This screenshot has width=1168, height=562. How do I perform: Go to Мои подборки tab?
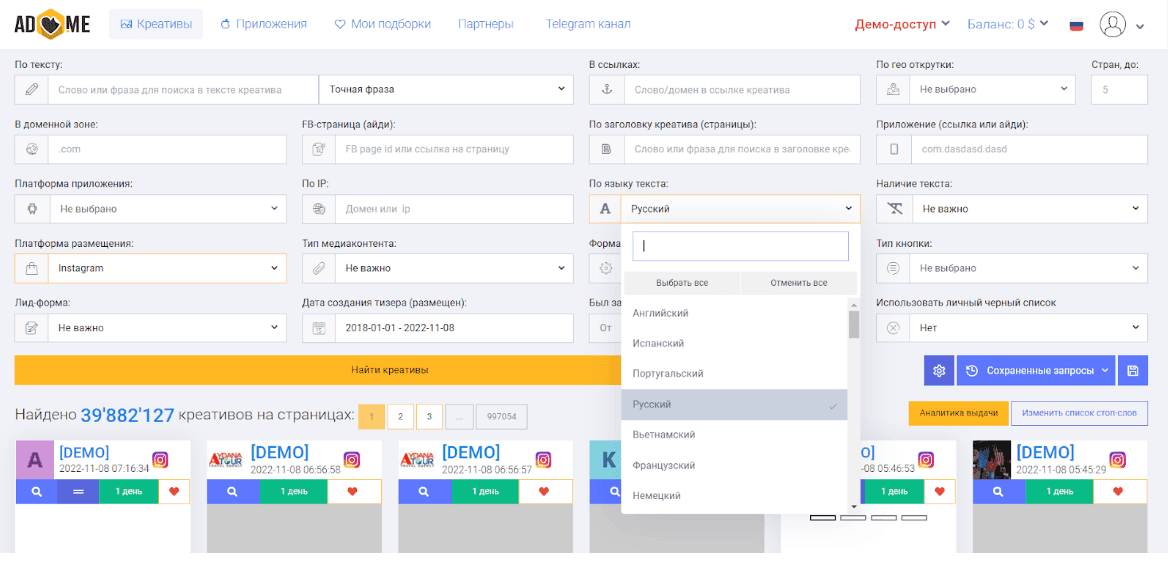click(382, 24)
